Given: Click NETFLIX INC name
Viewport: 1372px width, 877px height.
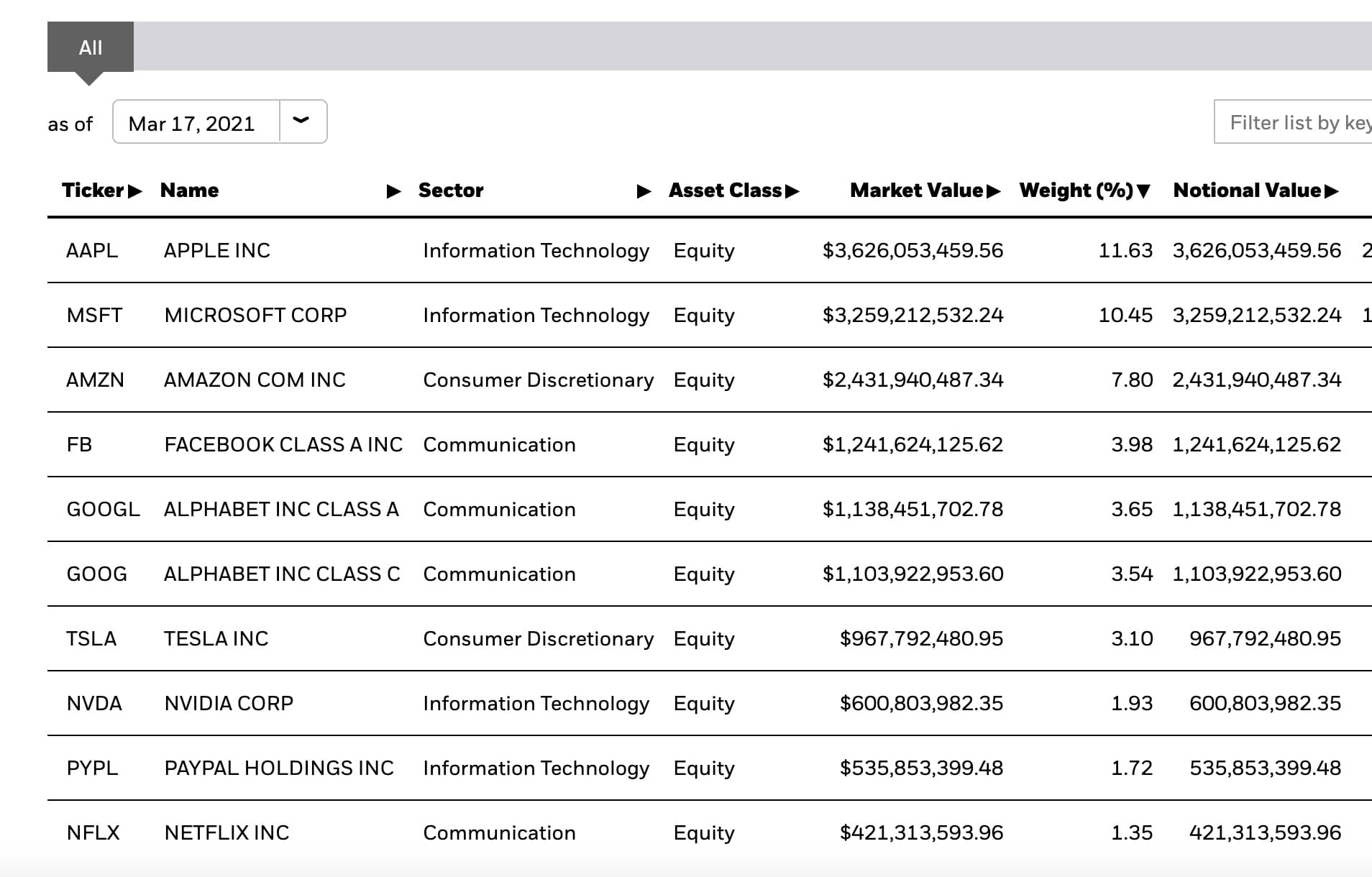Looking at the screenshot, I should click(227, 833).
